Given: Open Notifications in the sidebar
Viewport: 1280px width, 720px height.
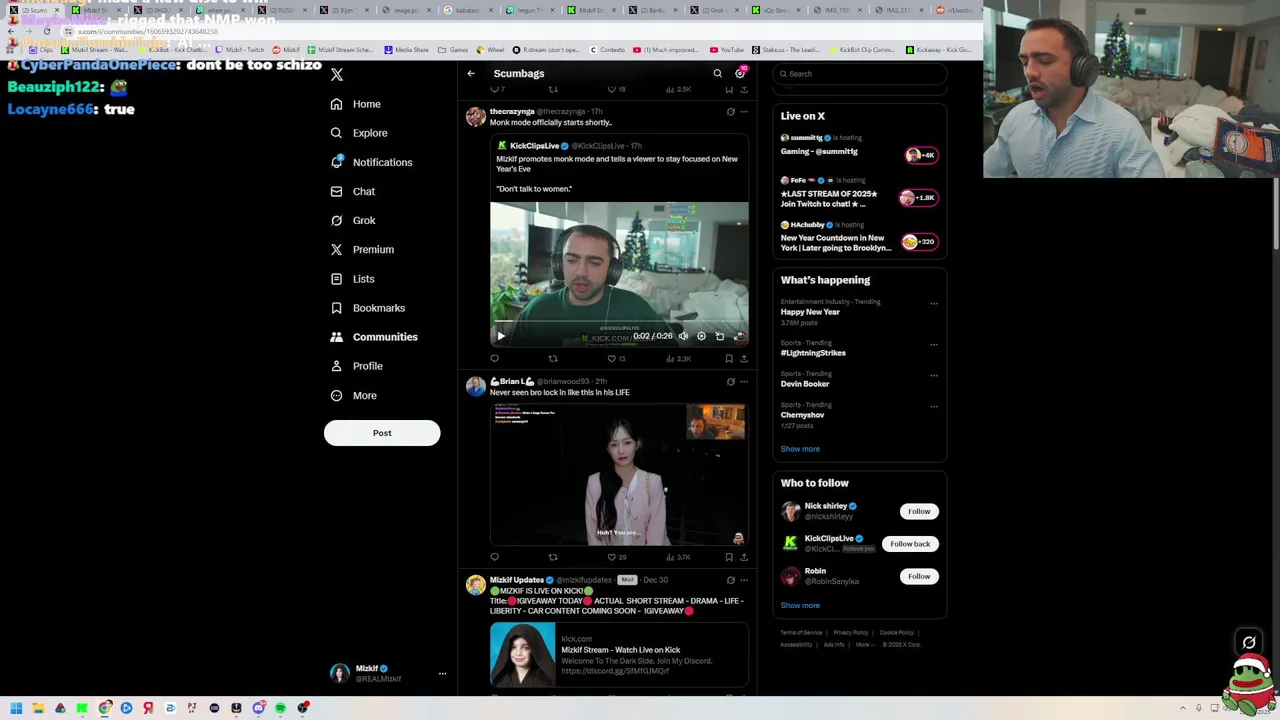Looking at the screenshot, I should click(x=371, y=162).
